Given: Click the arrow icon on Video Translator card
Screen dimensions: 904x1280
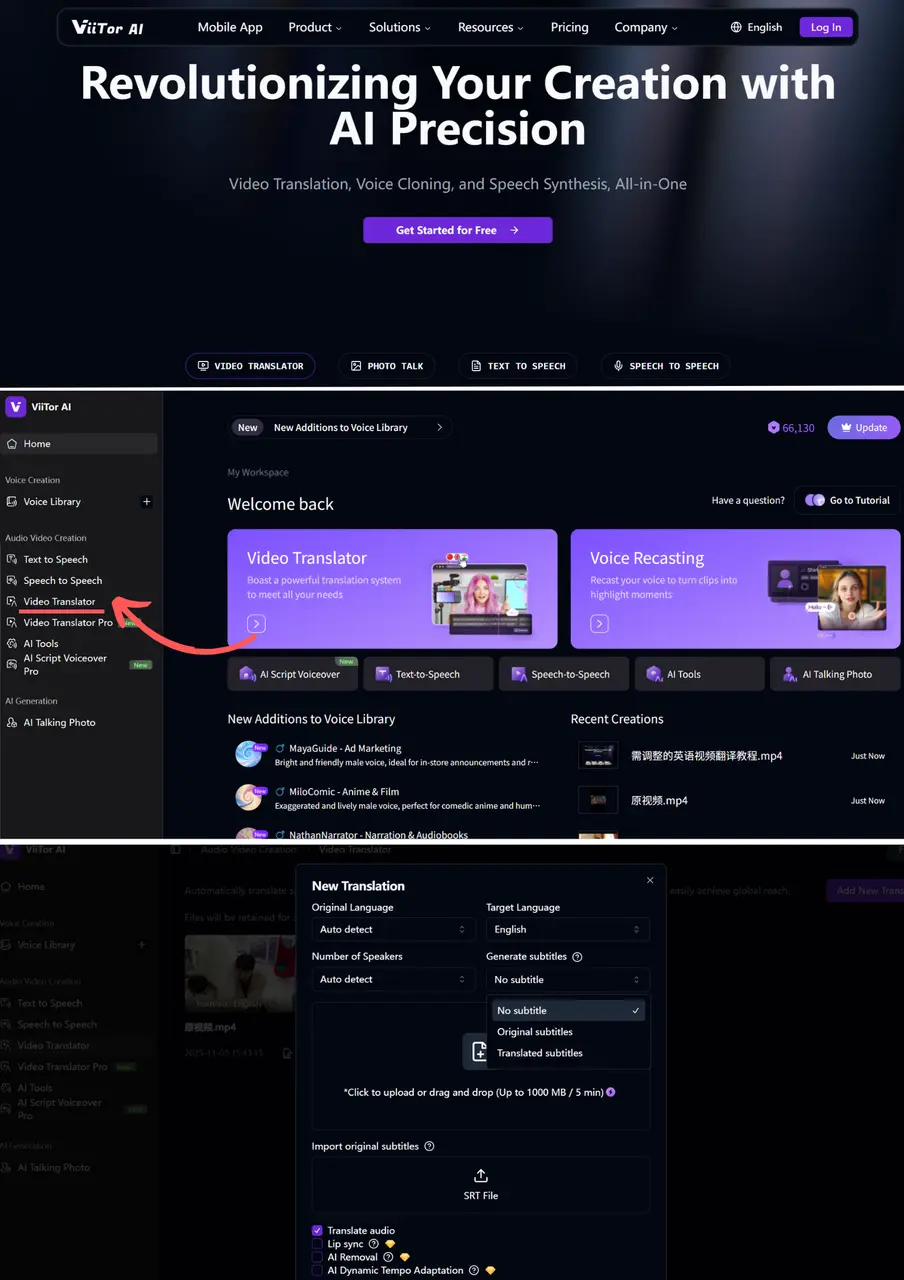Looking at the screenshot, I should pyautogui.click(x=256, y=624).
